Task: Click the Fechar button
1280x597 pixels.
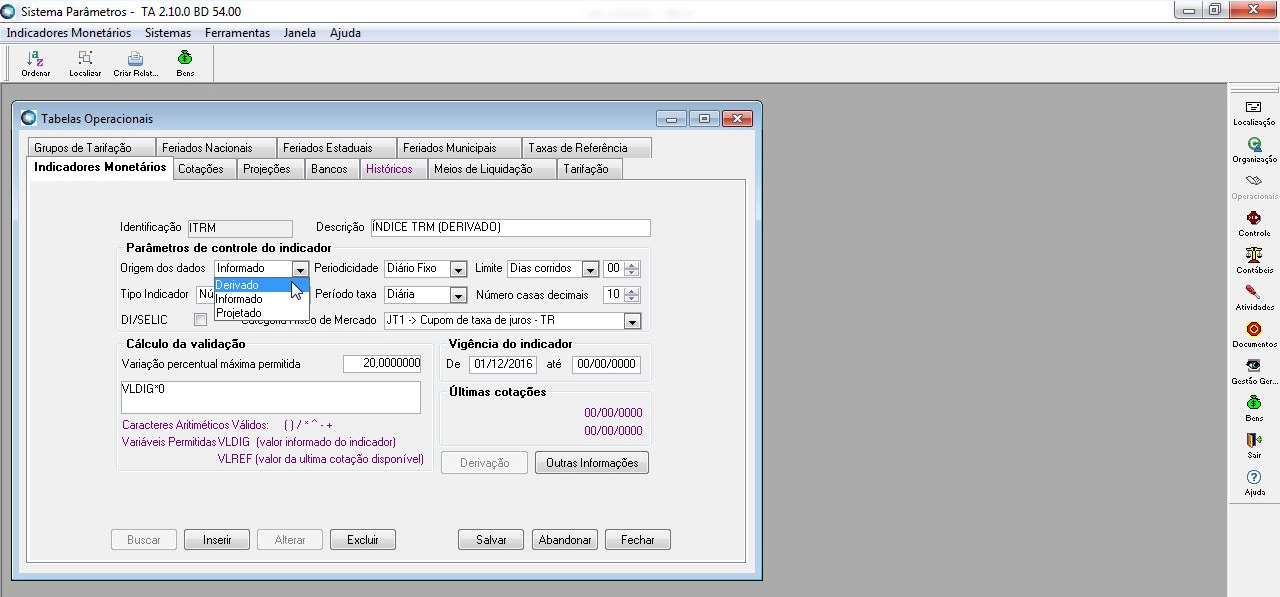Action: click(x=638, y=540)
